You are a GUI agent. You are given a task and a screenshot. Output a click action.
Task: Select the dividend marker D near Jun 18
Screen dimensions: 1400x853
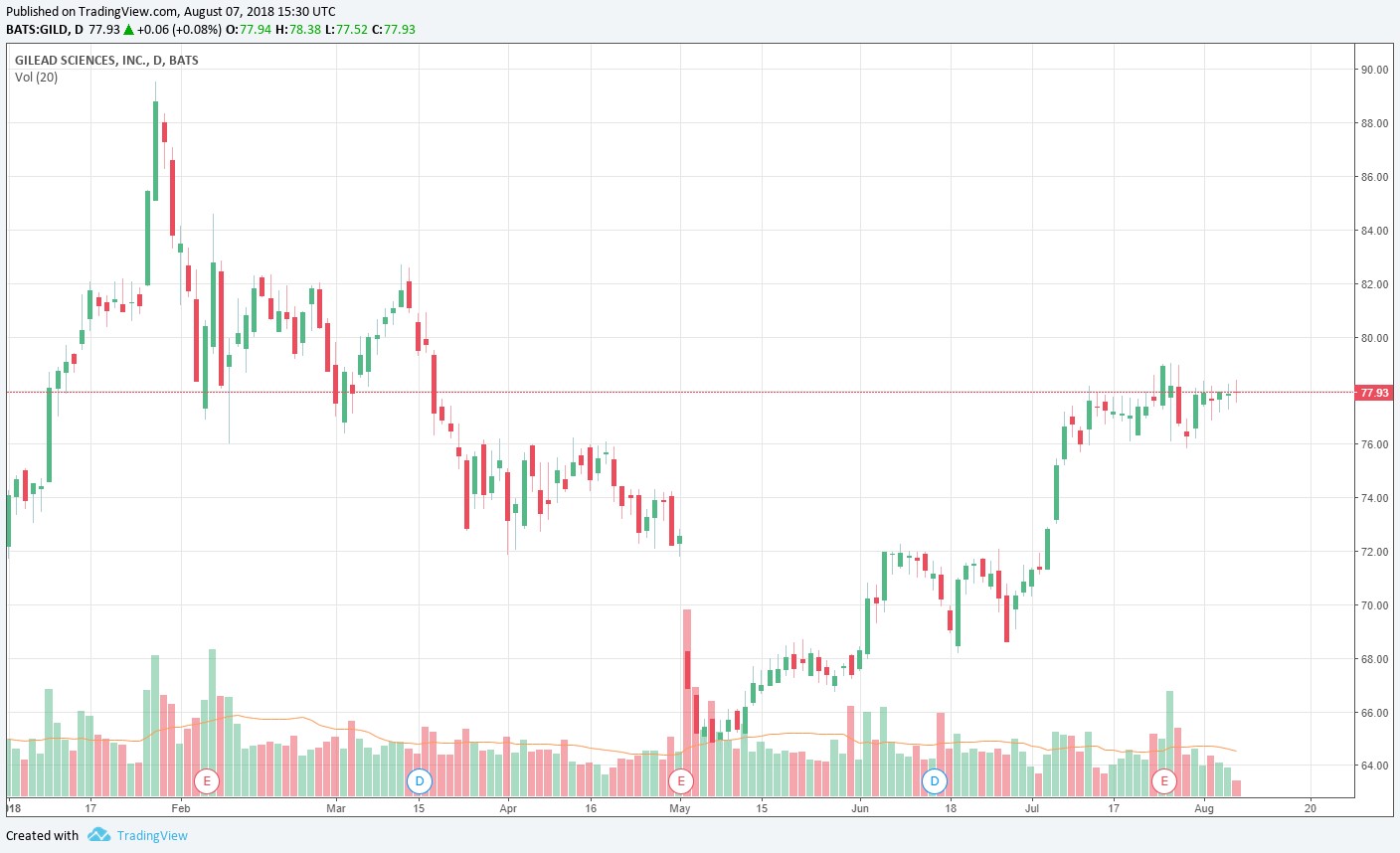tap(935, 781)
